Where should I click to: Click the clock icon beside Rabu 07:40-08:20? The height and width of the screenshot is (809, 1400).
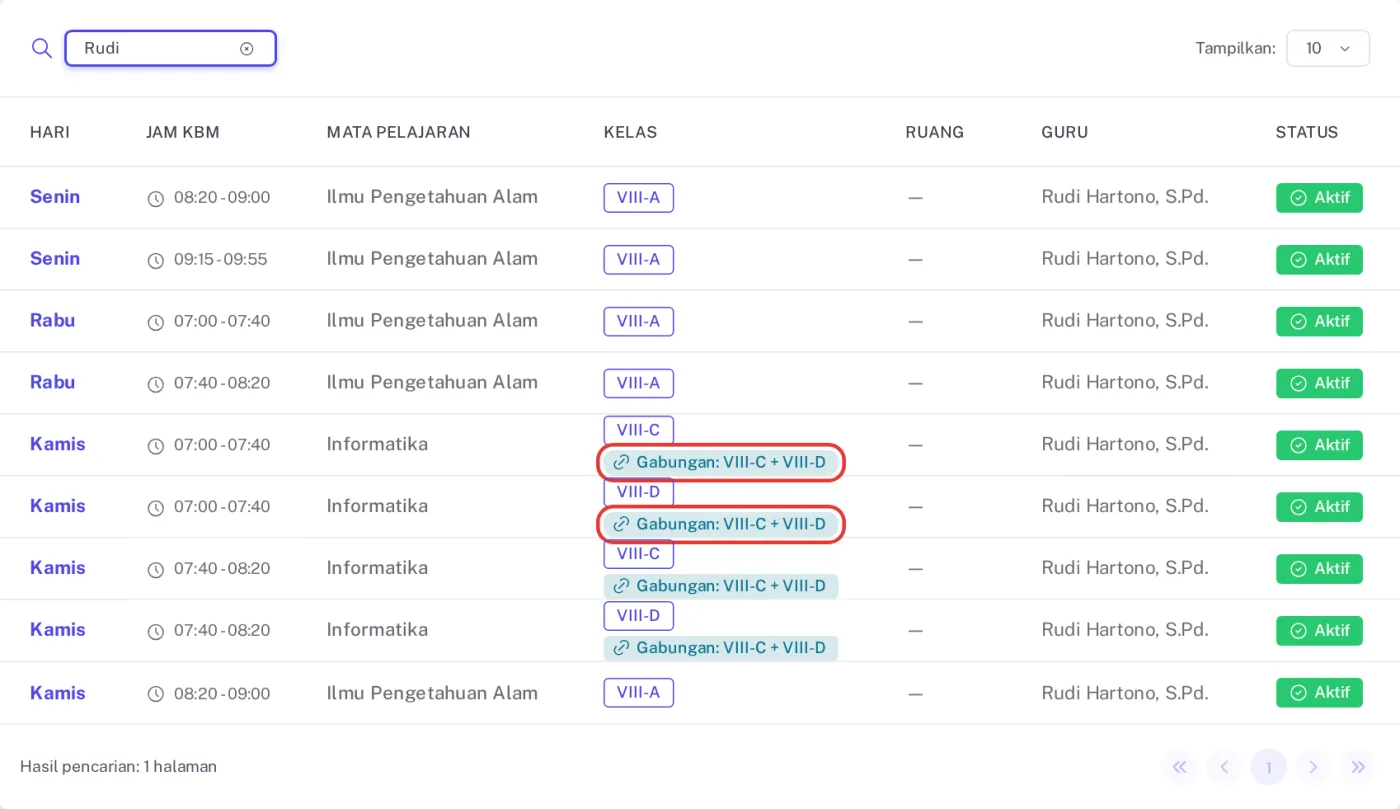[156, 385]
